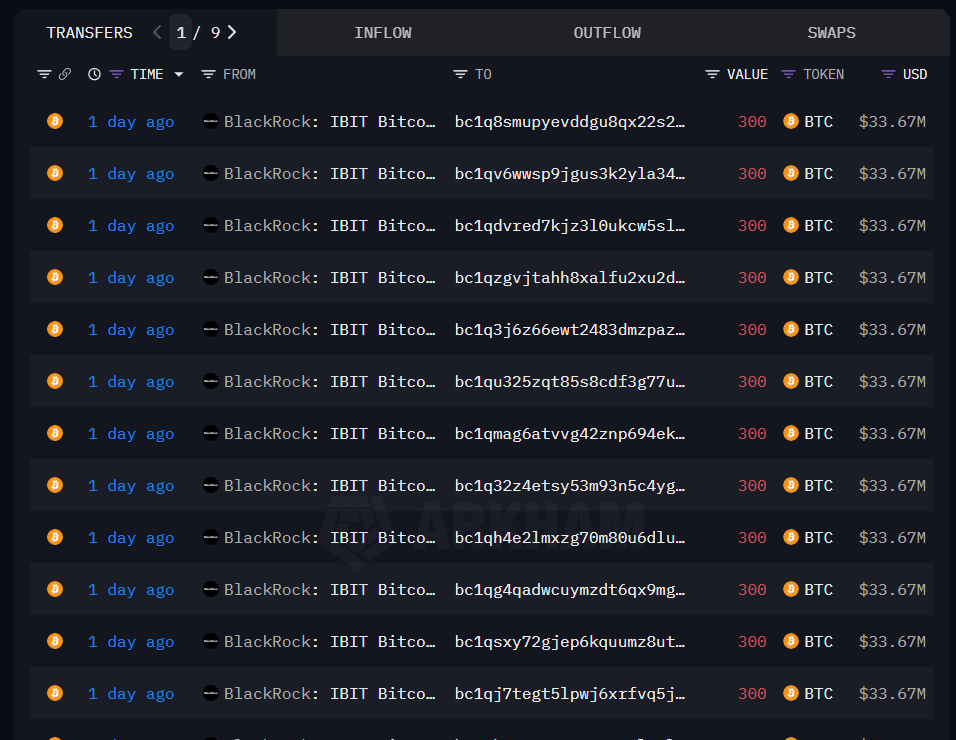Click the clock icon to change time format
956x740 pixels.
94,74
